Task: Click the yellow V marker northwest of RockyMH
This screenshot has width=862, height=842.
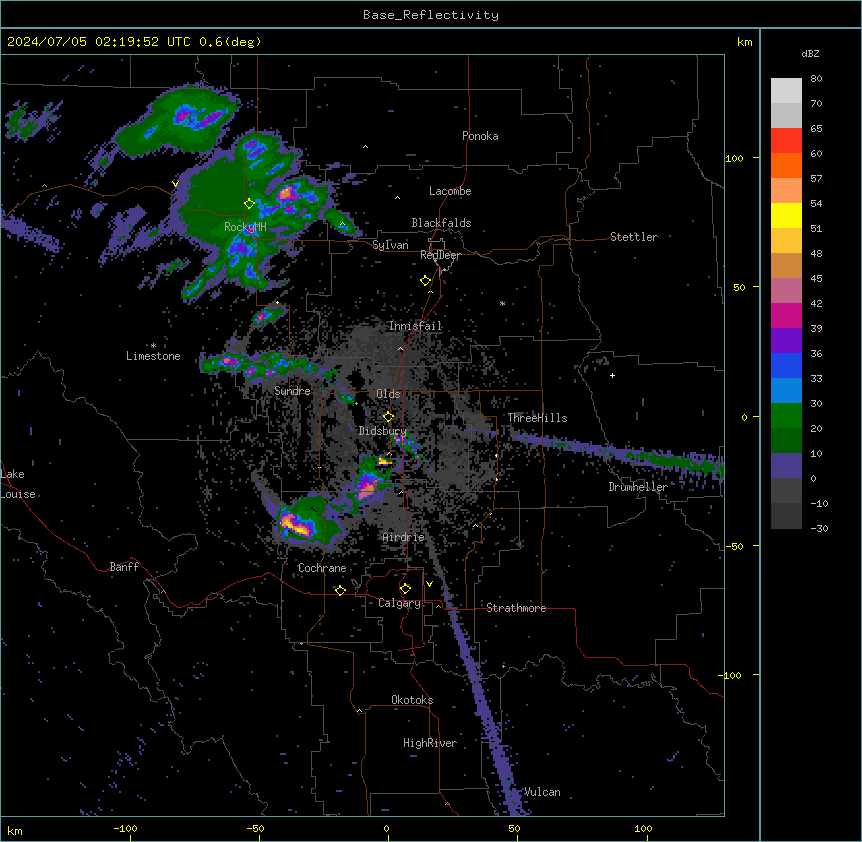Action: (175, 184)
